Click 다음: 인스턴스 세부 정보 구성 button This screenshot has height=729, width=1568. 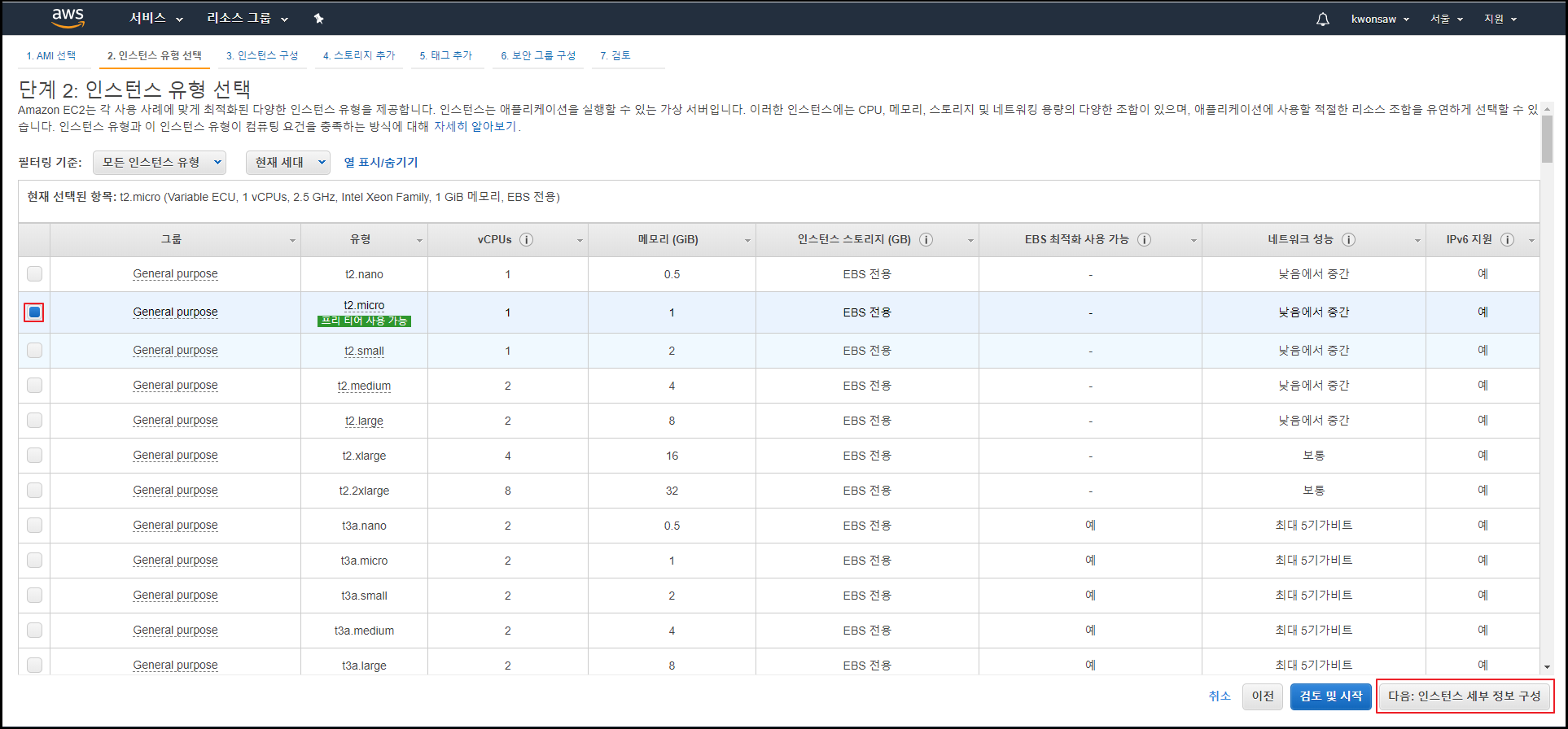[x=1465, y=696]
